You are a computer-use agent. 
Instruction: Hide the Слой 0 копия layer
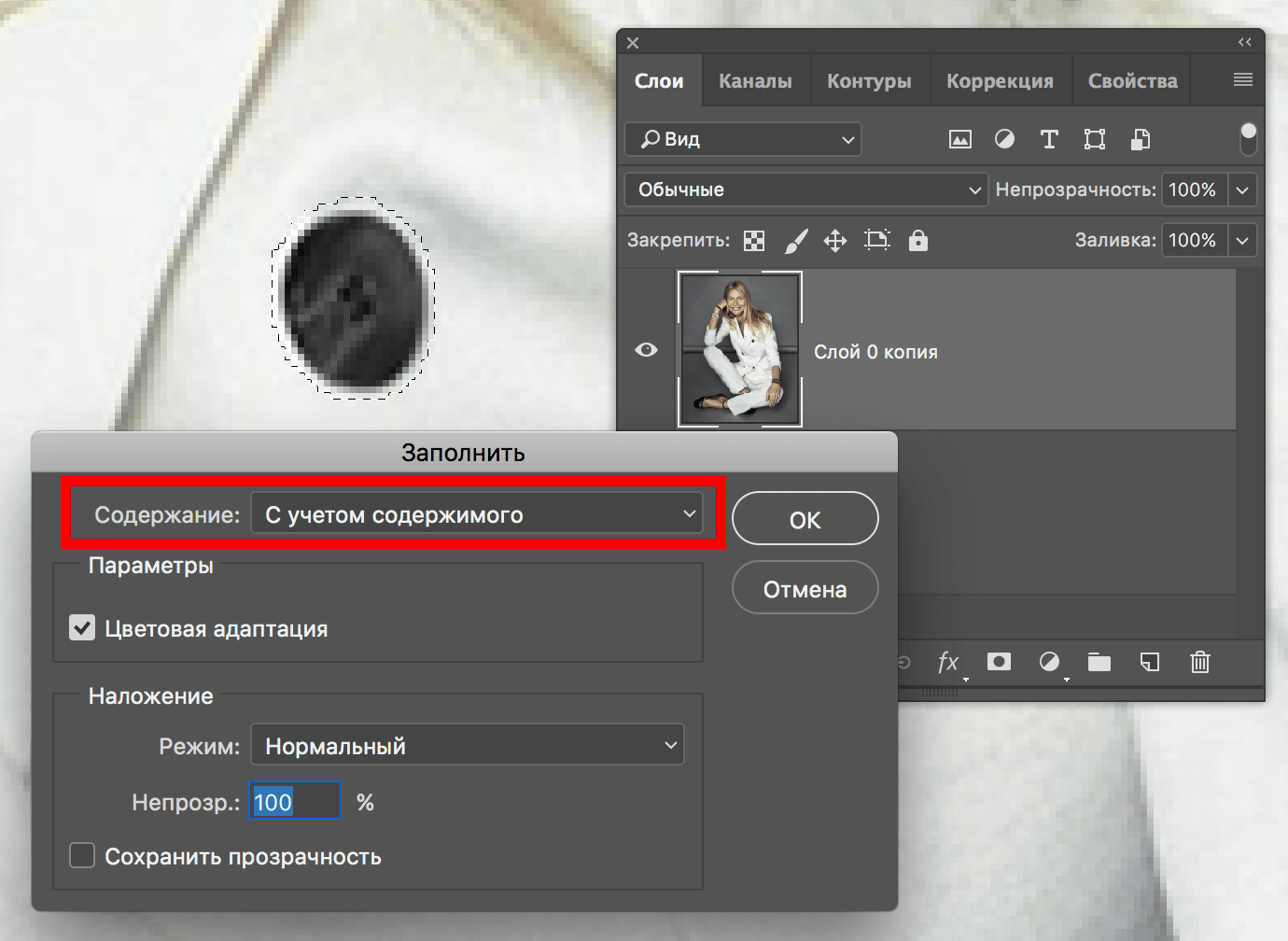(646, 350)
